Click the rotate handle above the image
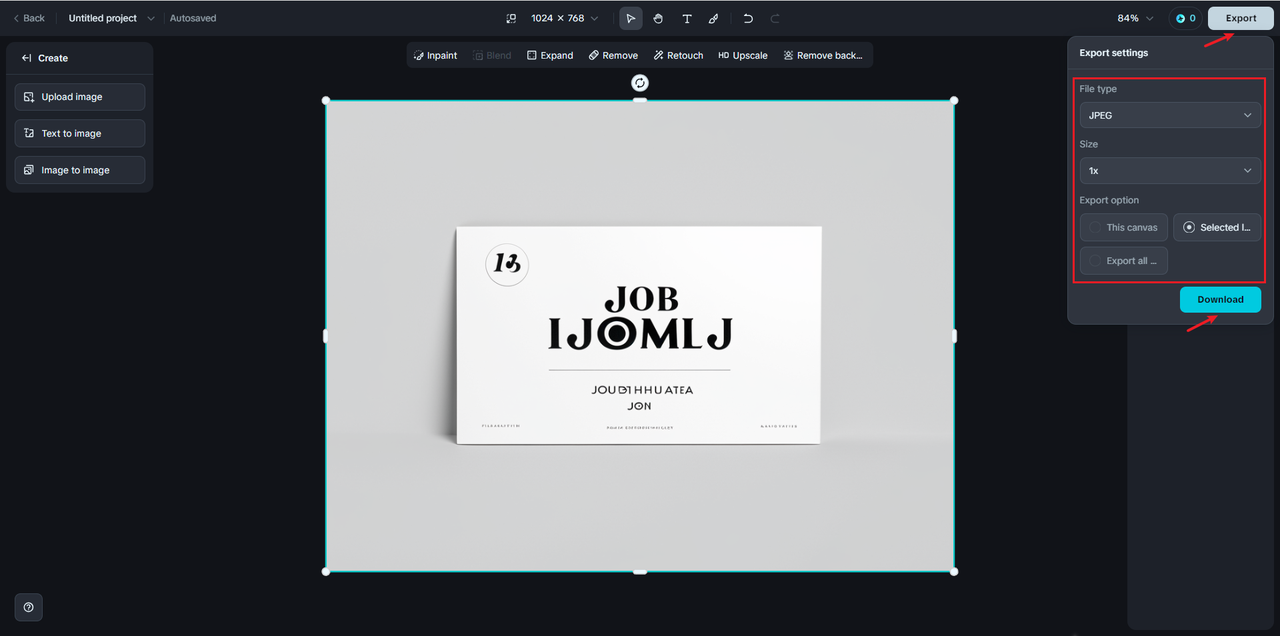1280x636 pixels. tap(640, 83)
